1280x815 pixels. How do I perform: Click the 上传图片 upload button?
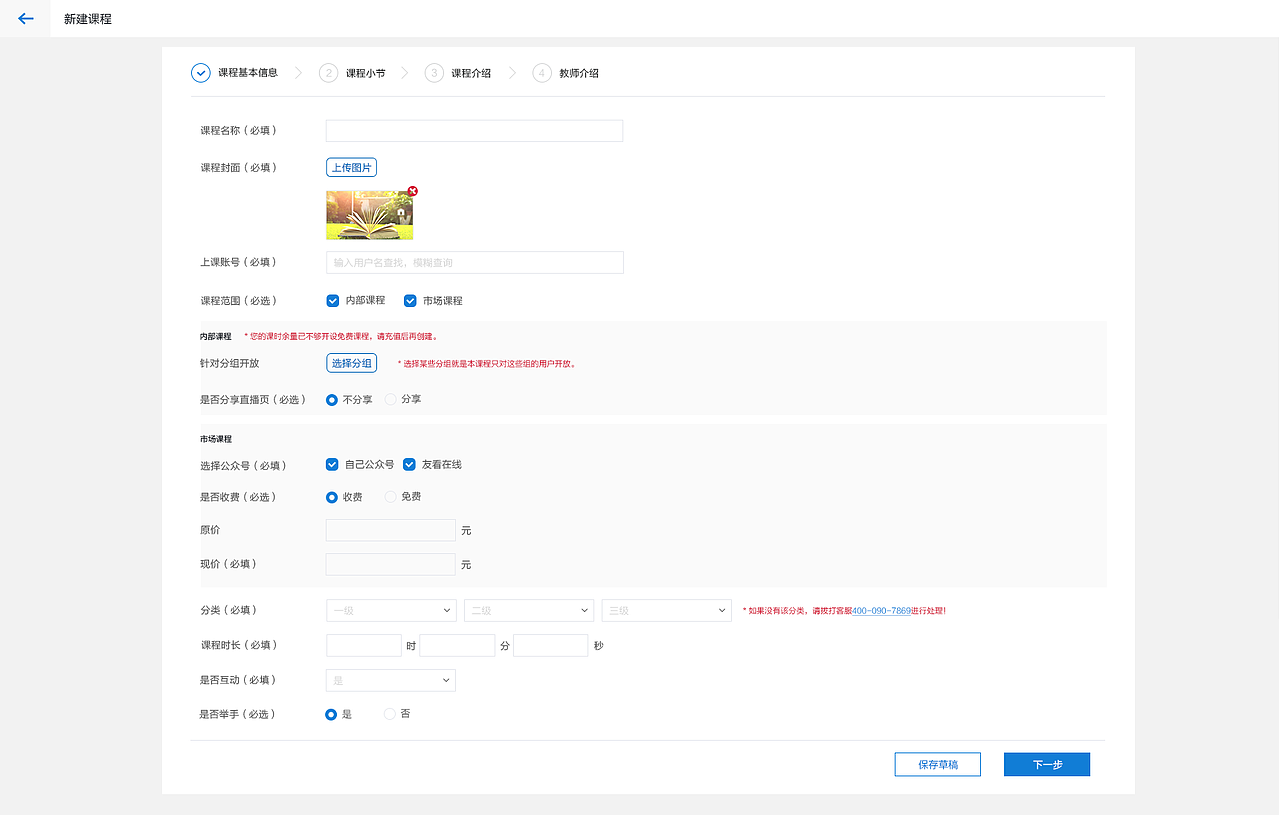[x=351, y=167]
